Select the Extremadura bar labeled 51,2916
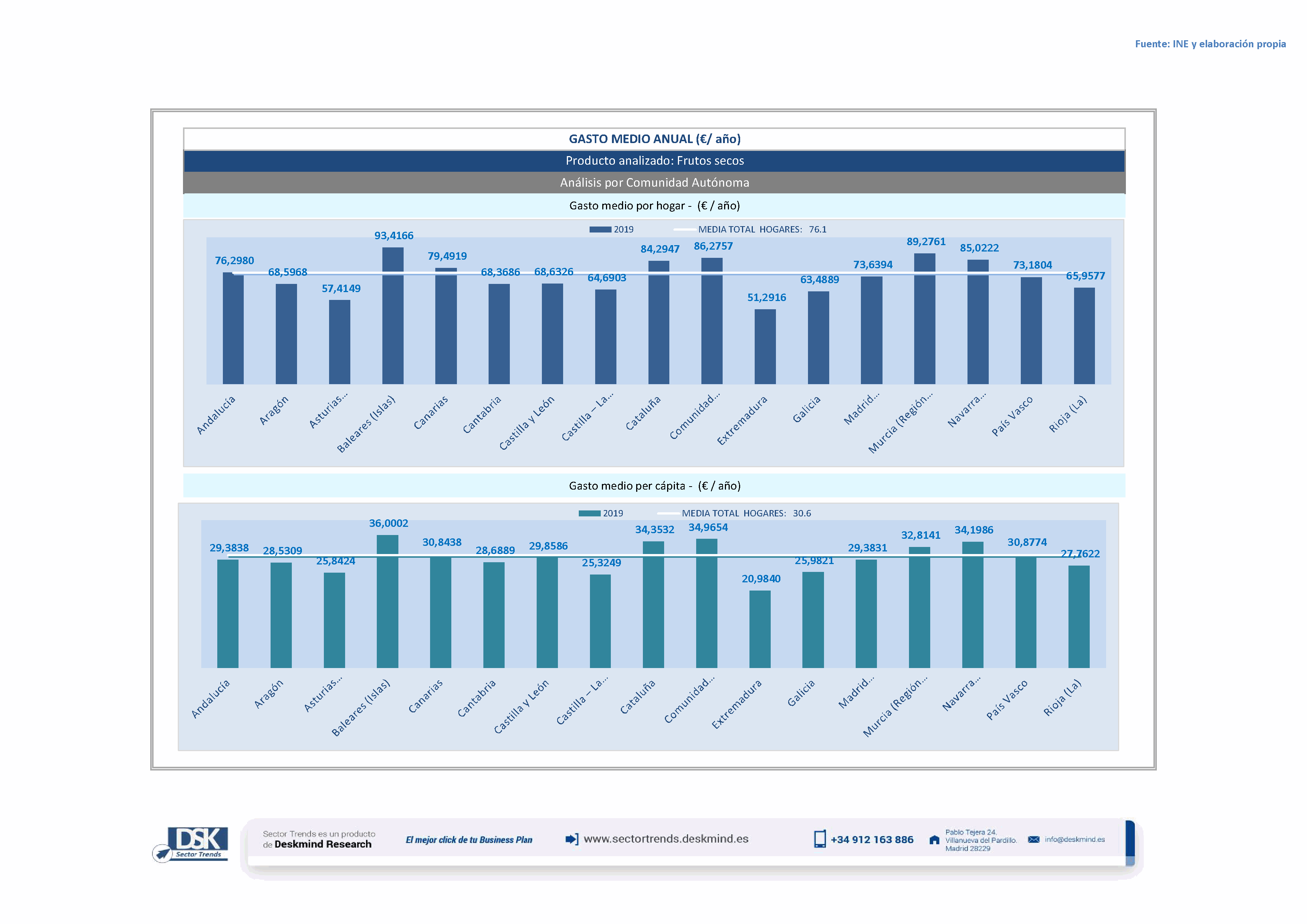Image resolution: width=1307 pixels, height=924 pixels. (x=765, y=346)
